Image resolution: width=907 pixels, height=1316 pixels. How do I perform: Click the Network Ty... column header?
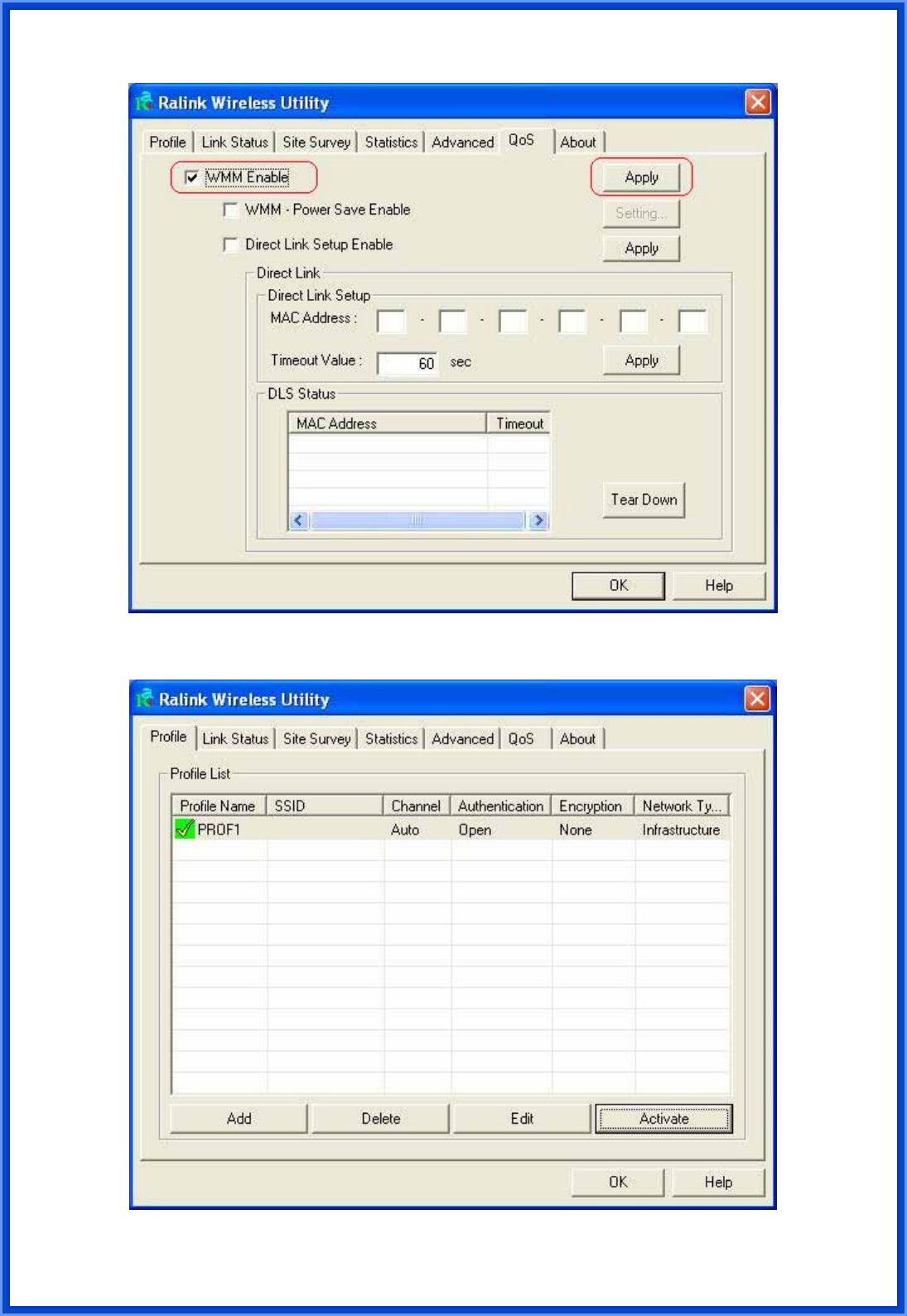pos(683,806)
